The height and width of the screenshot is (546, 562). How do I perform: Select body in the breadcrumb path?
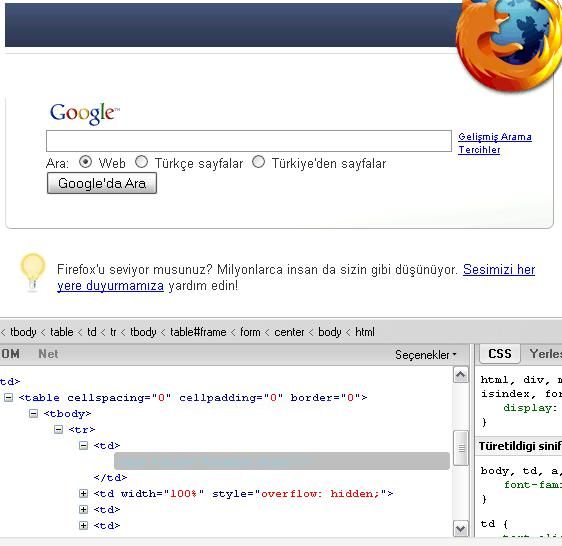pos(330,332)
